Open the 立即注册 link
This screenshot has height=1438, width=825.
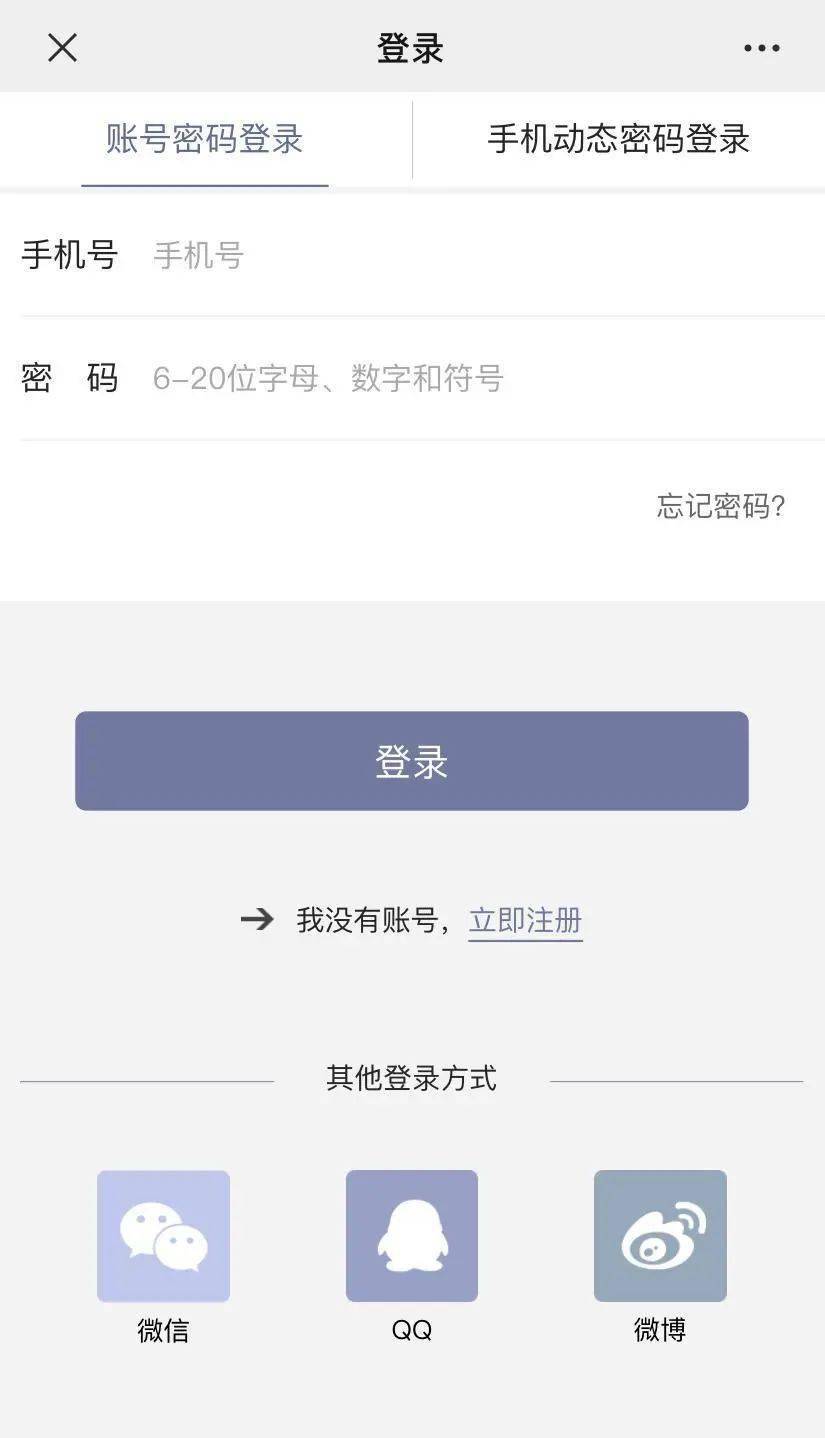tap(525, 920)
